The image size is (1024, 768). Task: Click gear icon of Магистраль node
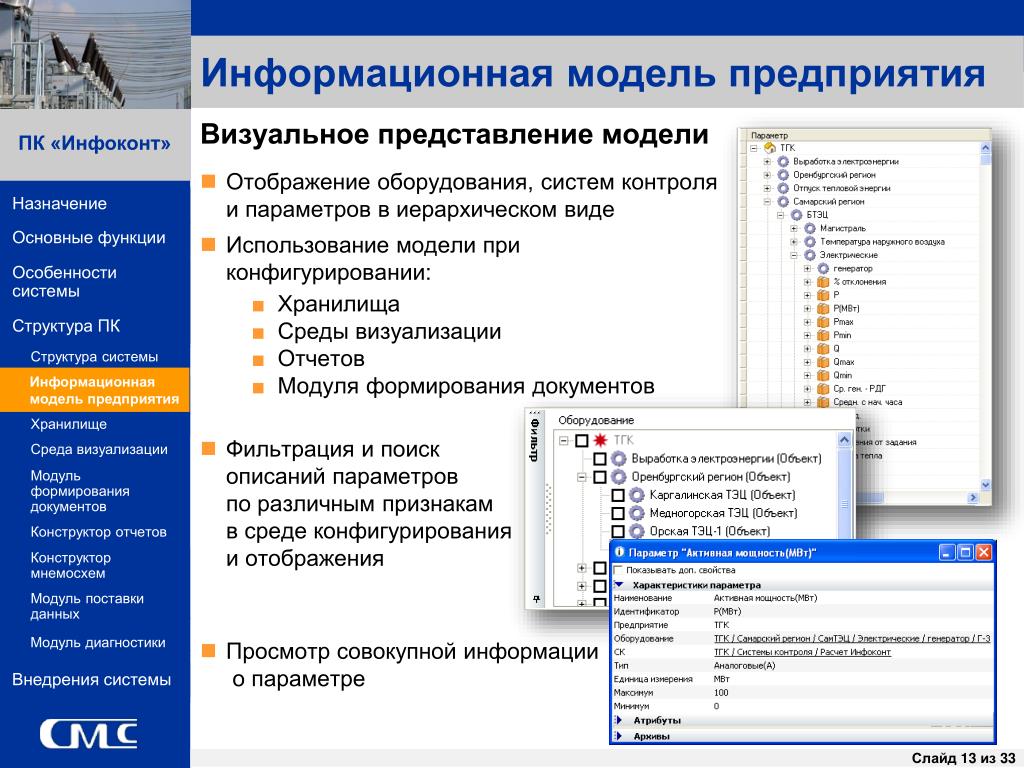coord(810,229)
